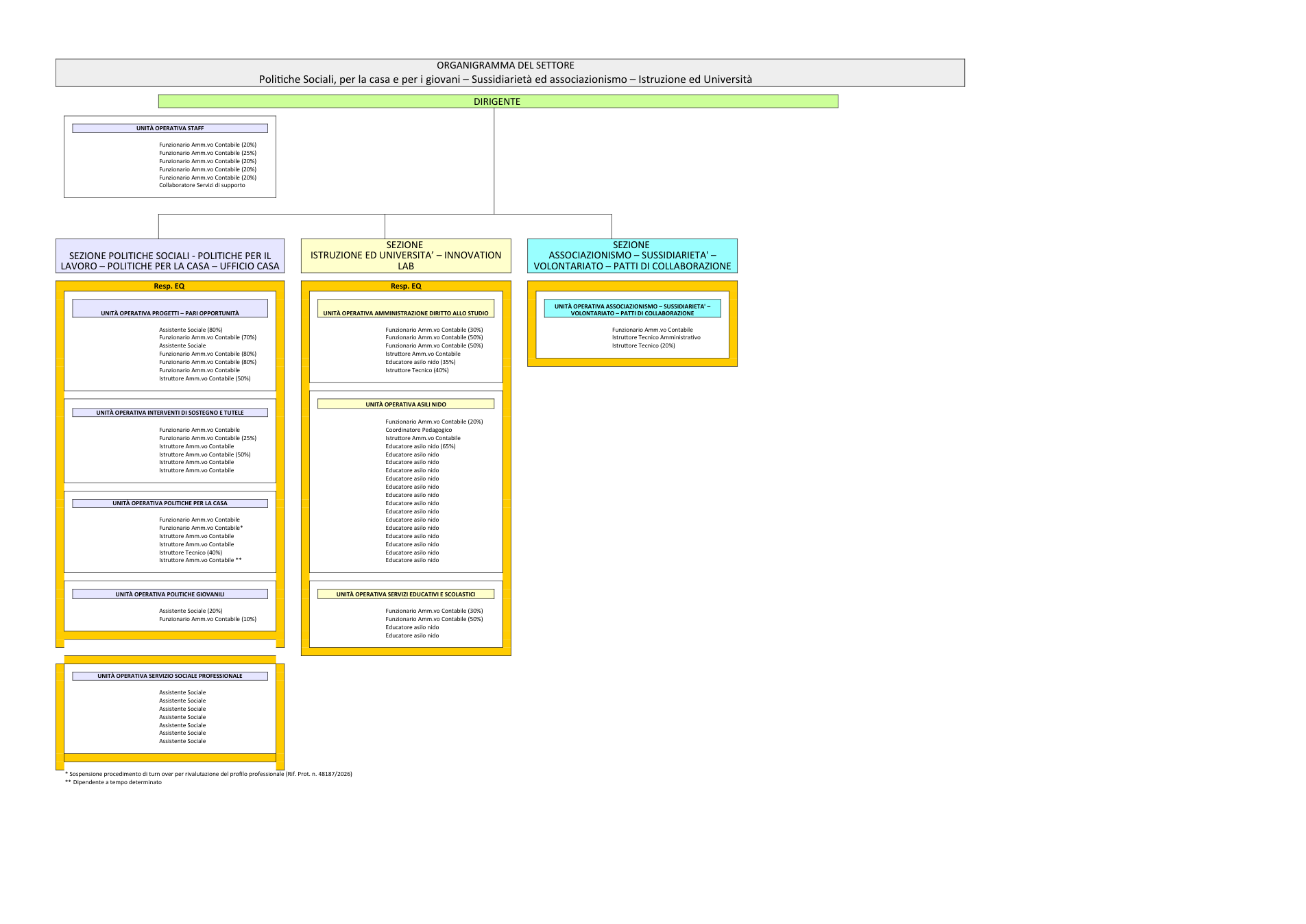Click Assistente Sociale (80%) entry

point(191,330)
